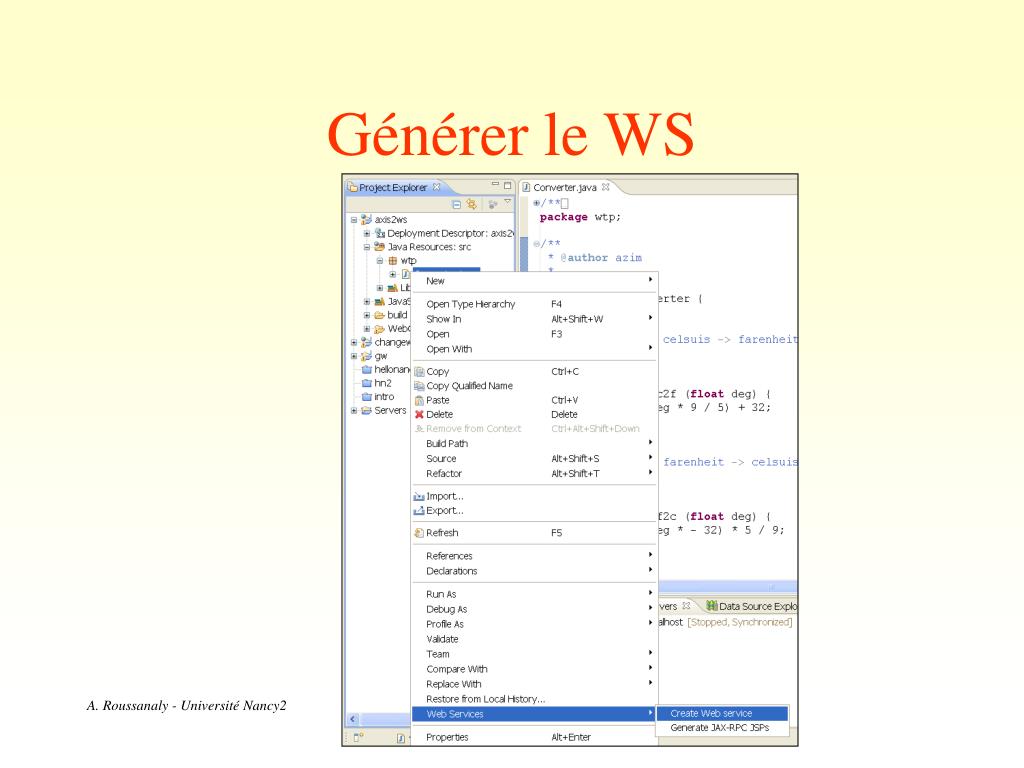This screenshot has width=1024, height=768.
Task: Click build folder icon
Action: pyautogui.click(x=379, y=315)
